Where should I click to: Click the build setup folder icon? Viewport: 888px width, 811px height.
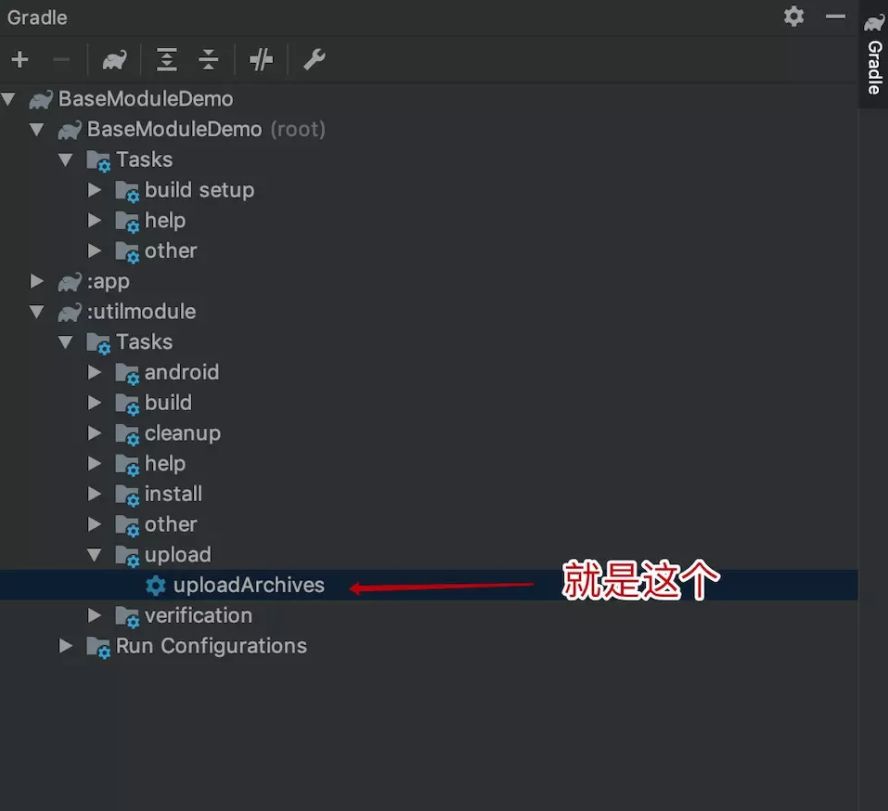[127, 192]
